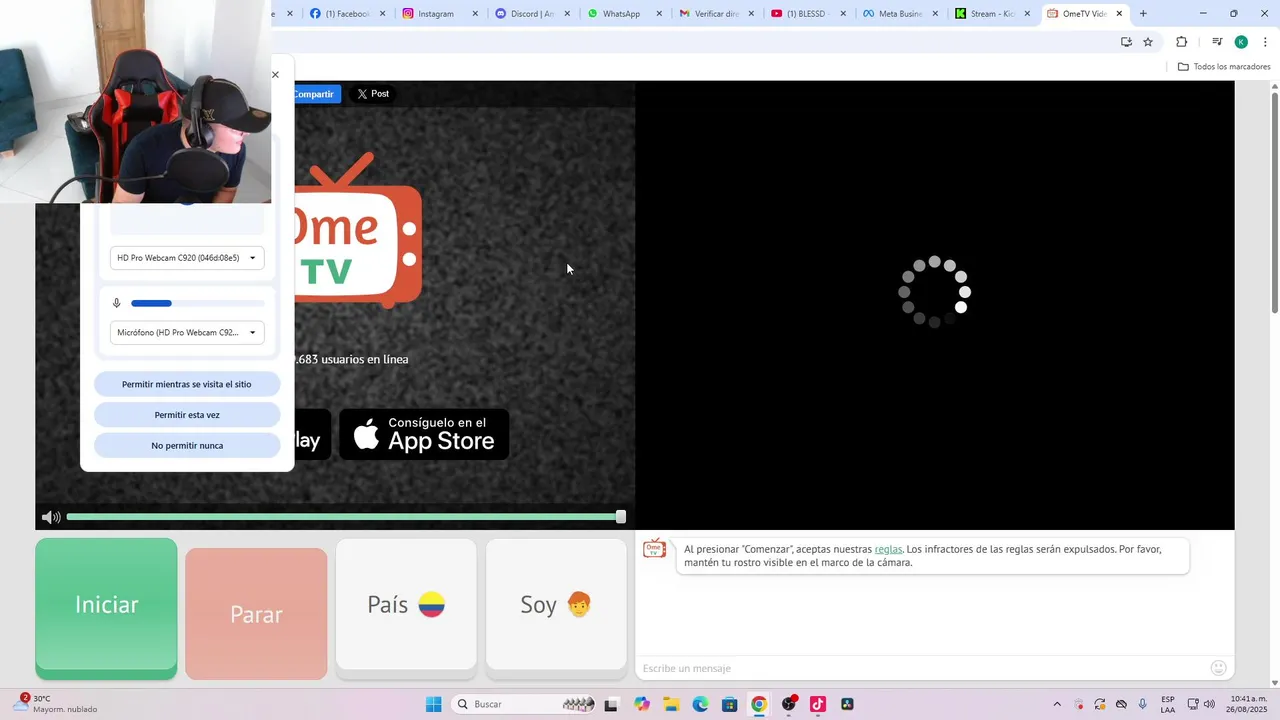Click the OmeTV avatar in chat message
The width and height of the screenshot is (1280, 720).
tap(655, 549)
